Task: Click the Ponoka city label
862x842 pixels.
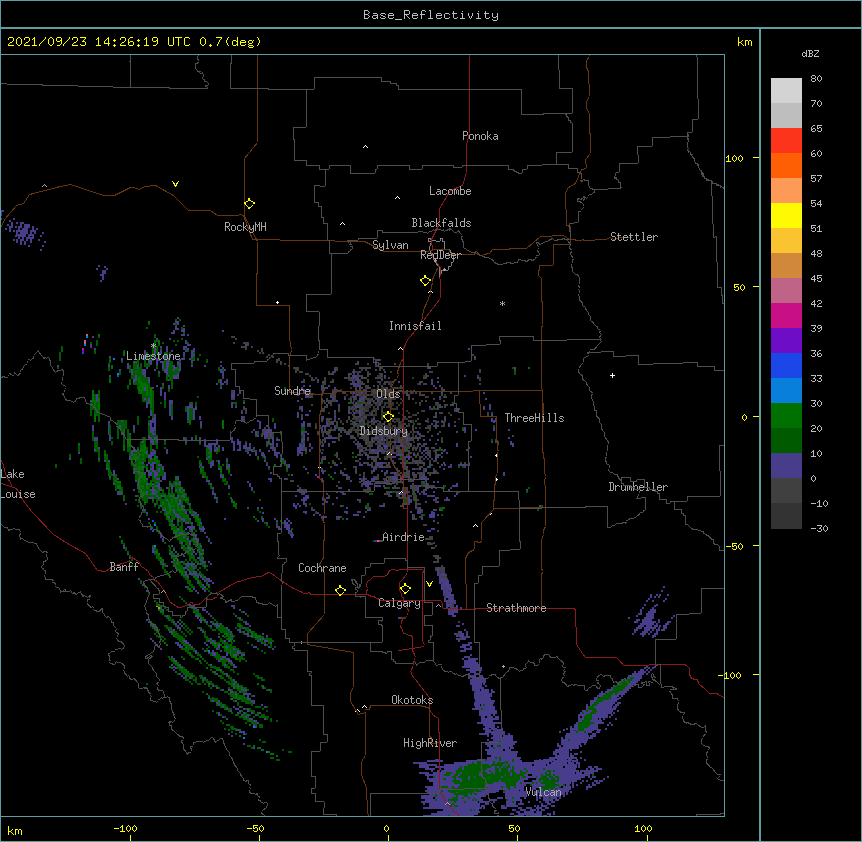Action: (x=480, y=136)
